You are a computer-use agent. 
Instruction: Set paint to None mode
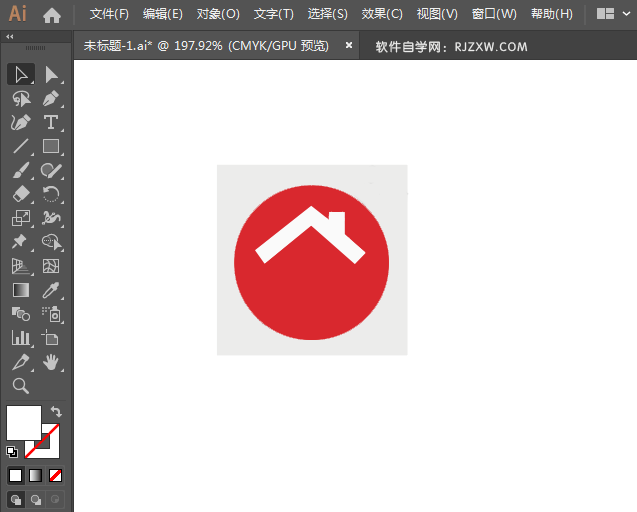55,475
